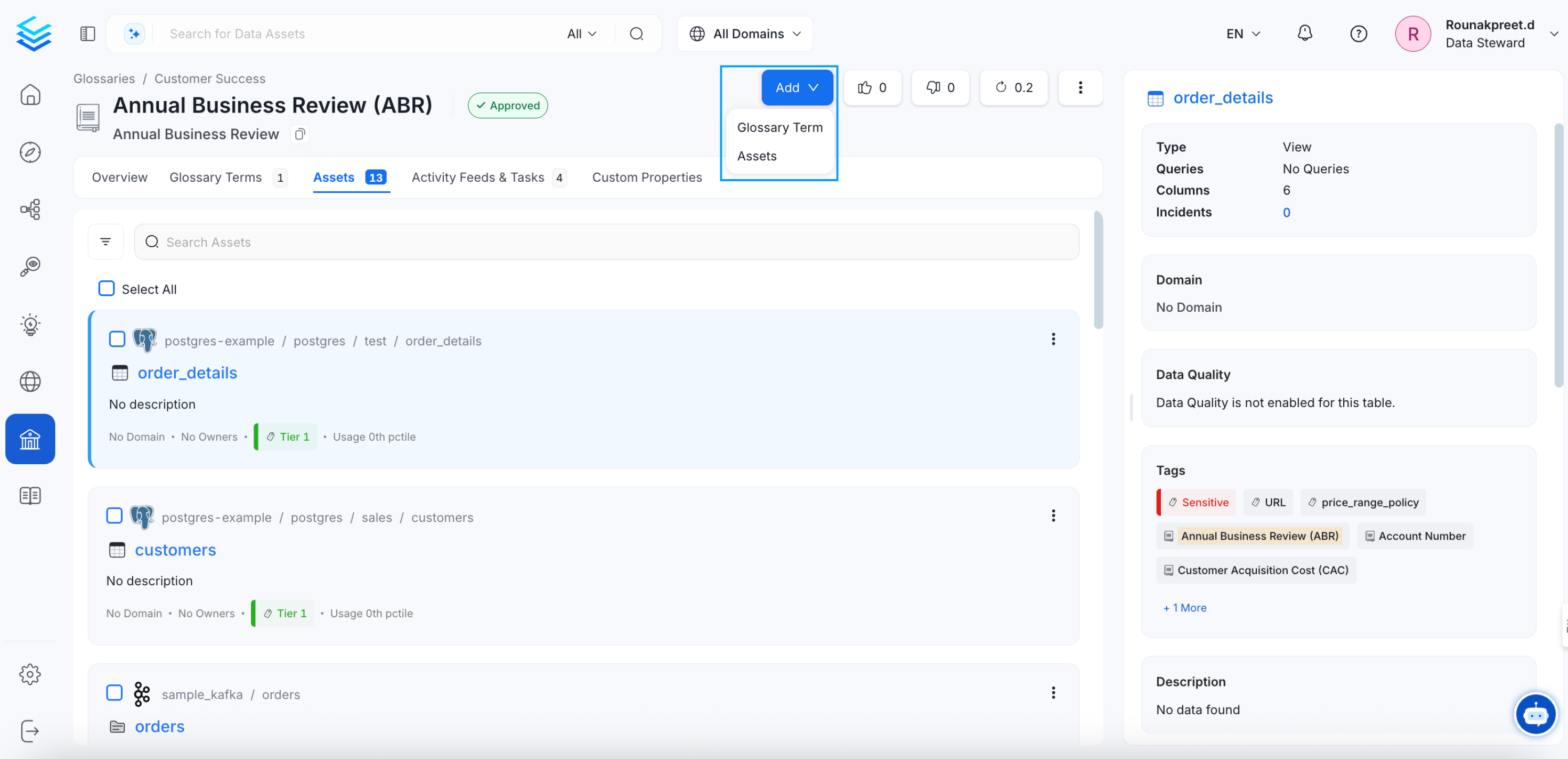Open the EN language dropdown
Image resolution: width=1568 pixels, height=759 pixels.
(x=1242, y=34)
